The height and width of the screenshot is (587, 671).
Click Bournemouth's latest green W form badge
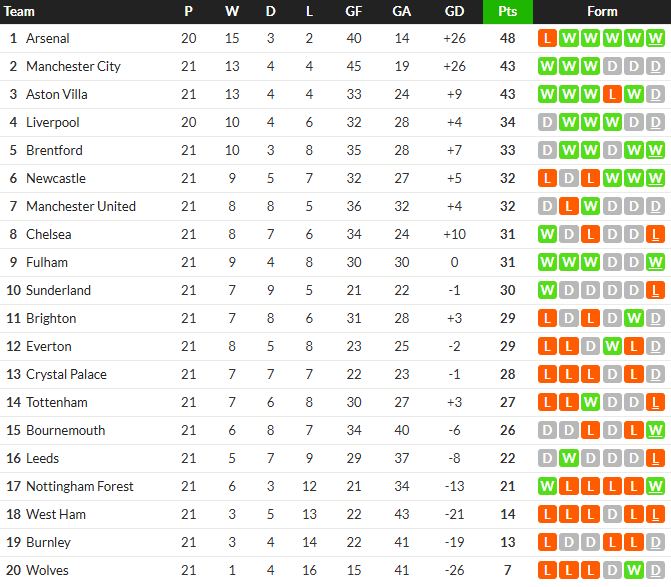pos(655,430)
